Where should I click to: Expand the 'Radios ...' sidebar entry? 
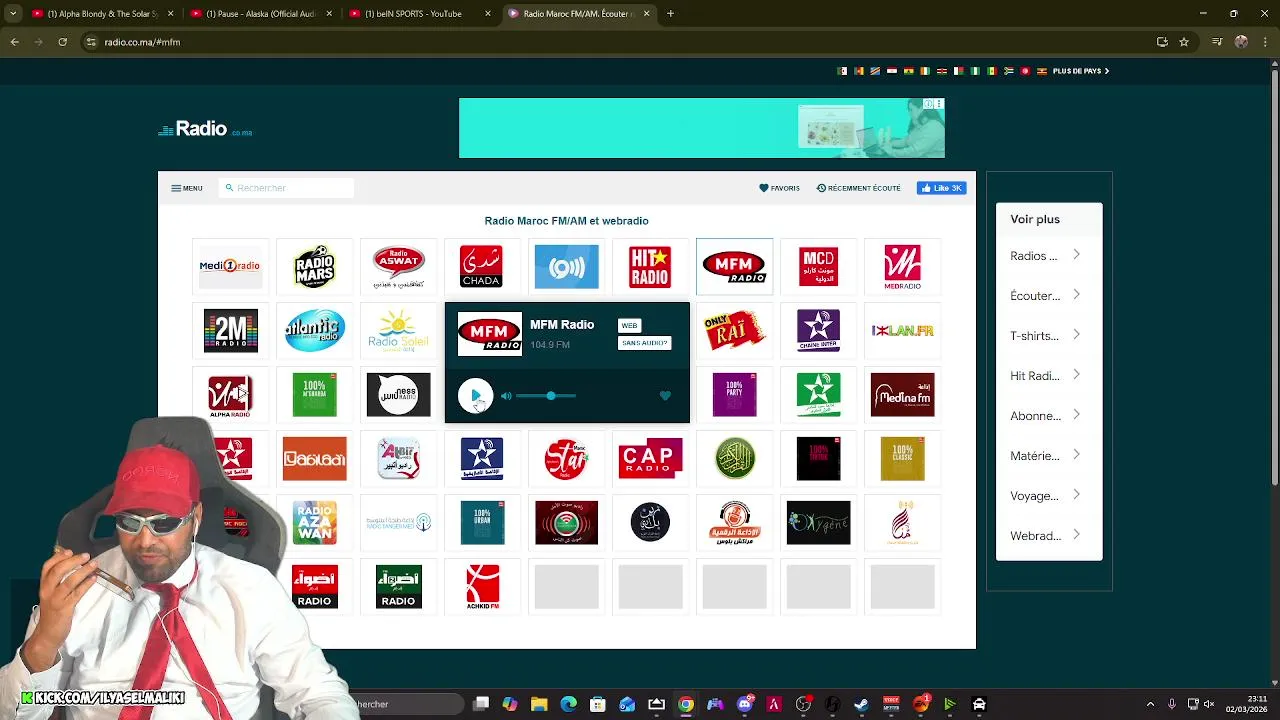pos(1045,256)
